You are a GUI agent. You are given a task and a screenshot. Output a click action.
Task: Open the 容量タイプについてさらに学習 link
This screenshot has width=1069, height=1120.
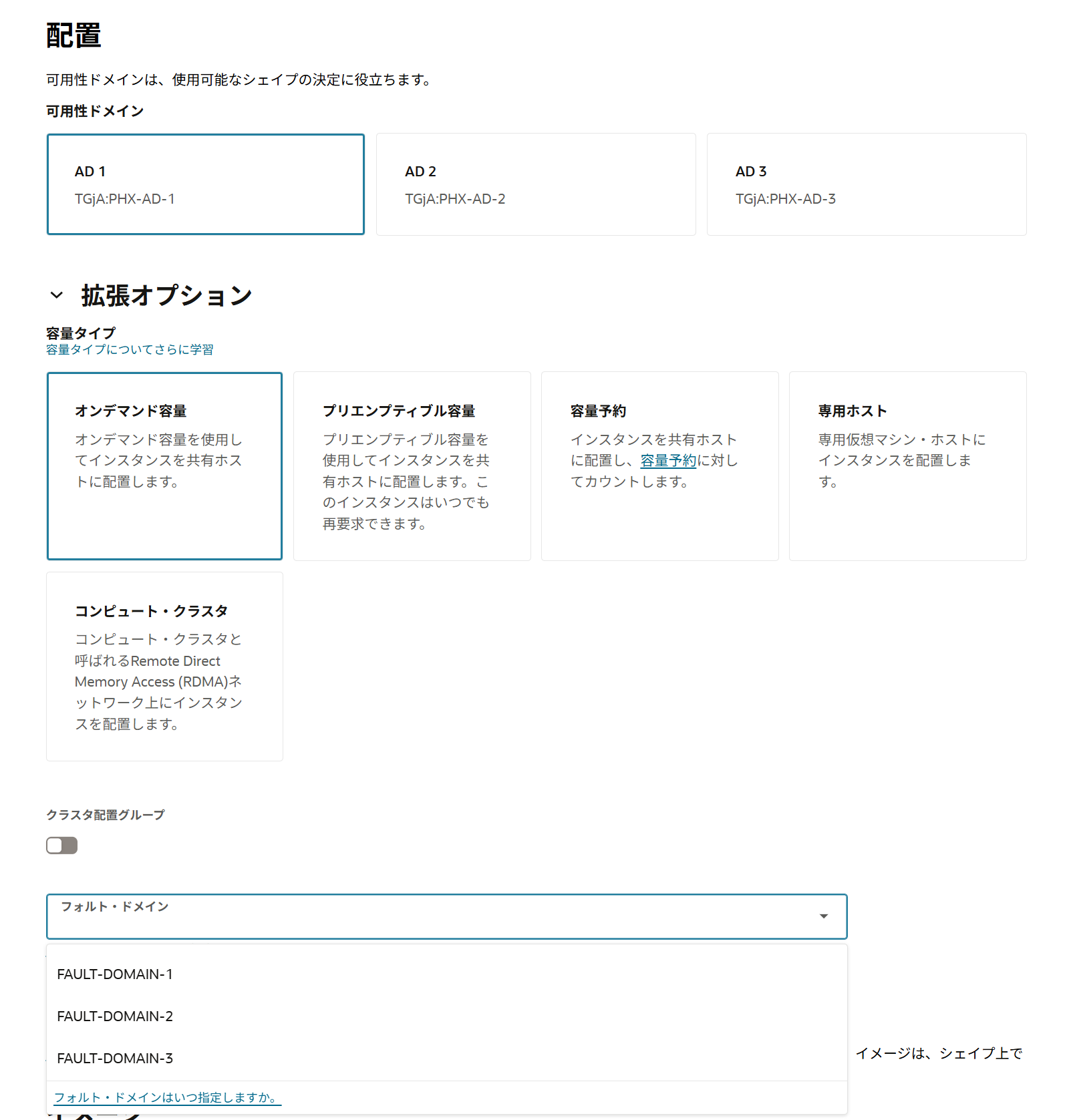click(x=128, y=349)
